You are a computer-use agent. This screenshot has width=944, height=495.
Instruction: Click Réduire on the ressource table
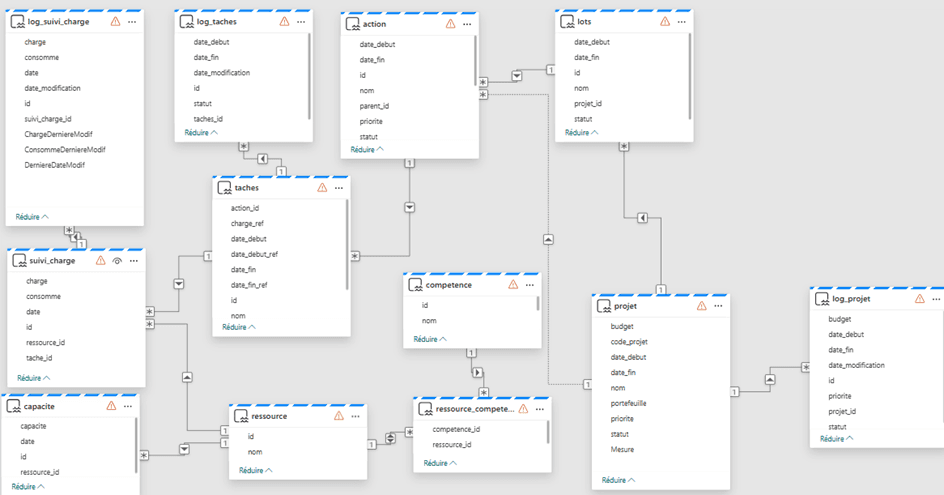tap(255, 470)
